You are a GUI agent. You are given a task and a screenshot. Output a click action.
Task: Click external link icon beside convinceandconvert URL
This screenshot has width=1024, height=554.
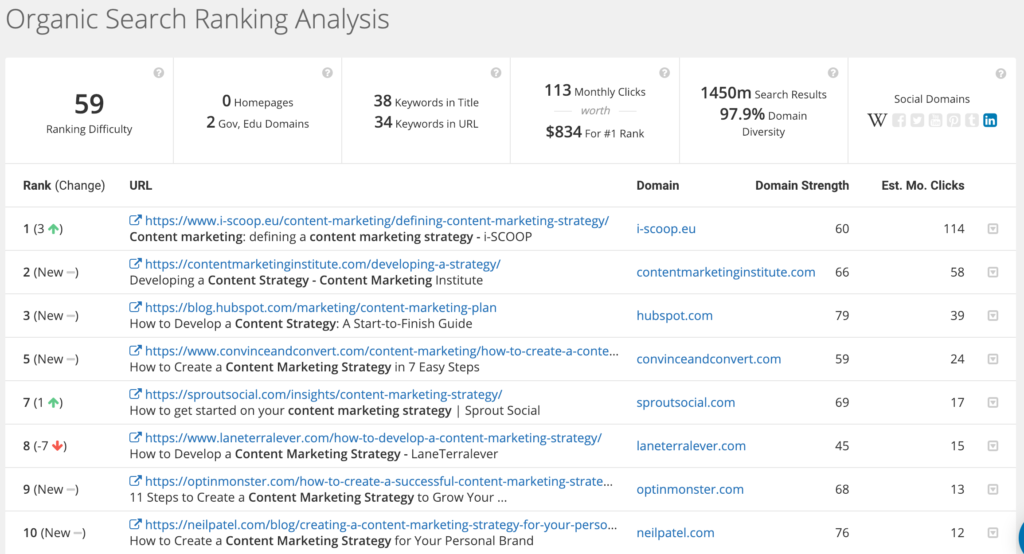click(135, 351)
